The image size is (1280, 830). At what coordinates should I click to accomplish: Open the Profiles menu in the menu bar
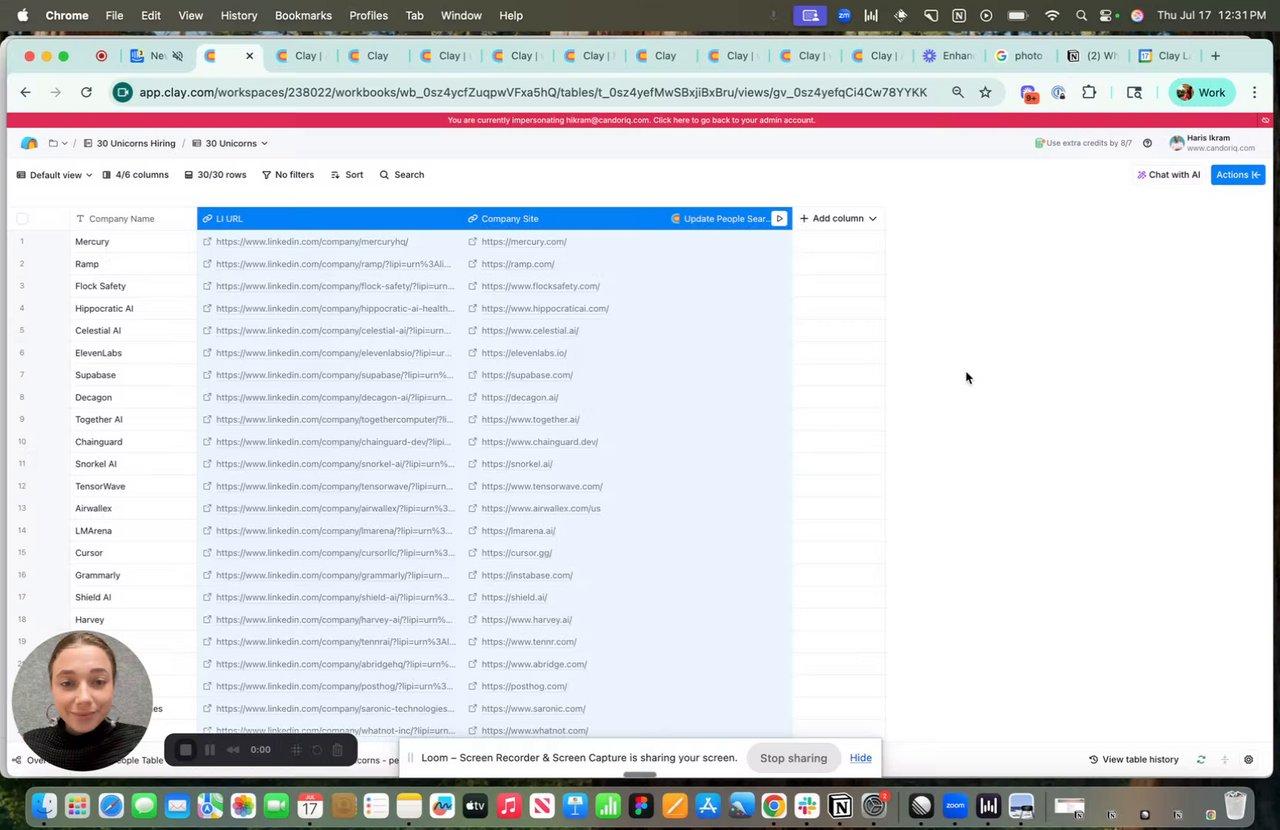pyautogui.click(x=368, y=15)
